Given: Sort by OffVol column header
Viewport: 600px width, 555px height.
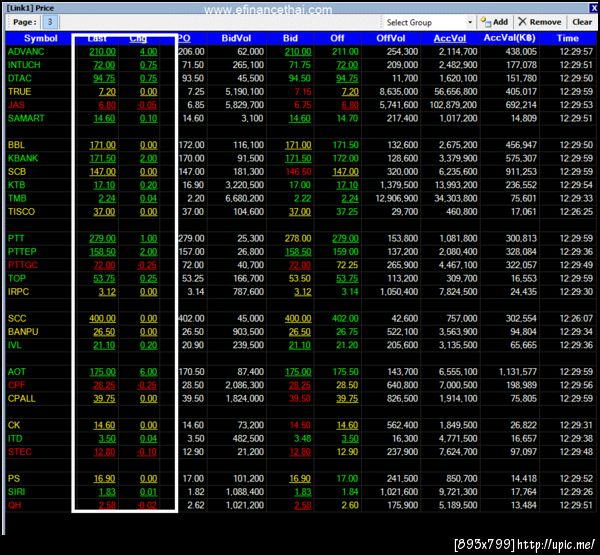Looking at the screenshot, I should click(390, 38).
